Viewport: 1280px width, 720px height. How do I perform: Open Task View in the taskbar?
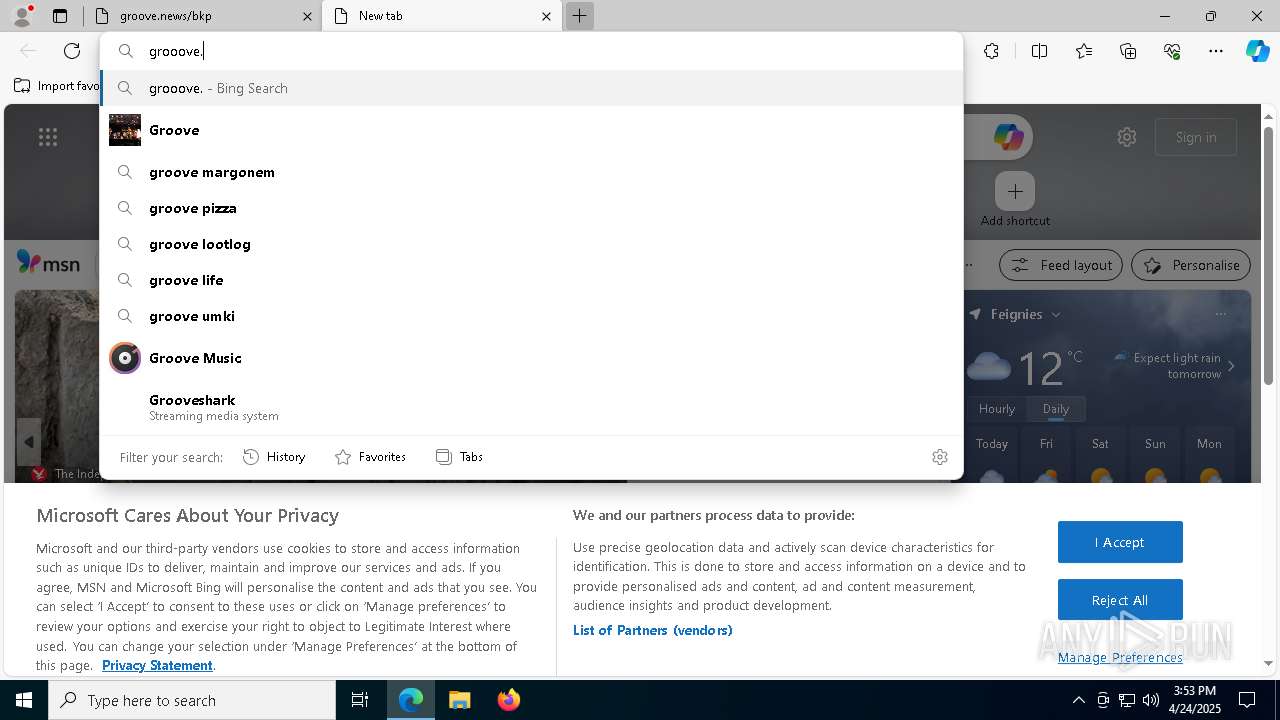point(360,700)
